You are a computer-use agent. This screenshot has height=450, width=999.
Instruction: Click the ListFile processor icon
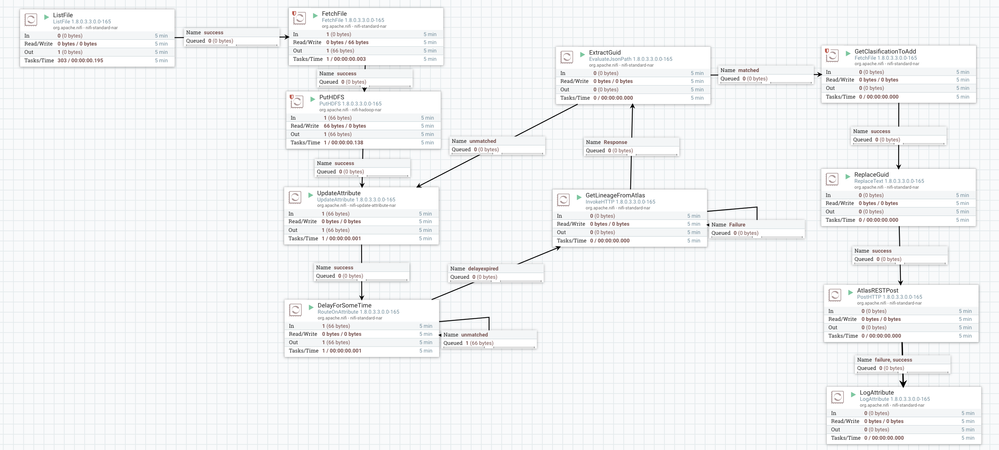coord(32,20)
